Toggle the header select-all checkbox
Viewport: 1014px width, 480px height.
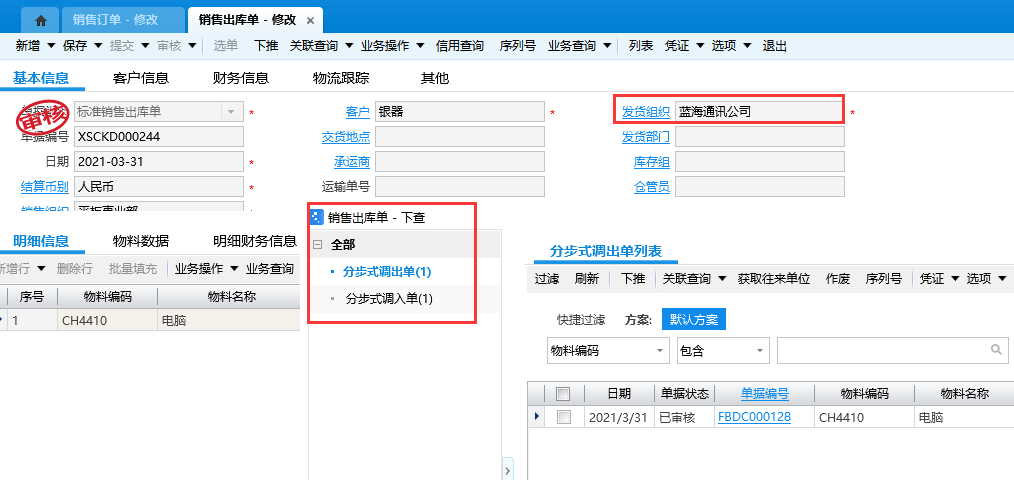[563, 393]
